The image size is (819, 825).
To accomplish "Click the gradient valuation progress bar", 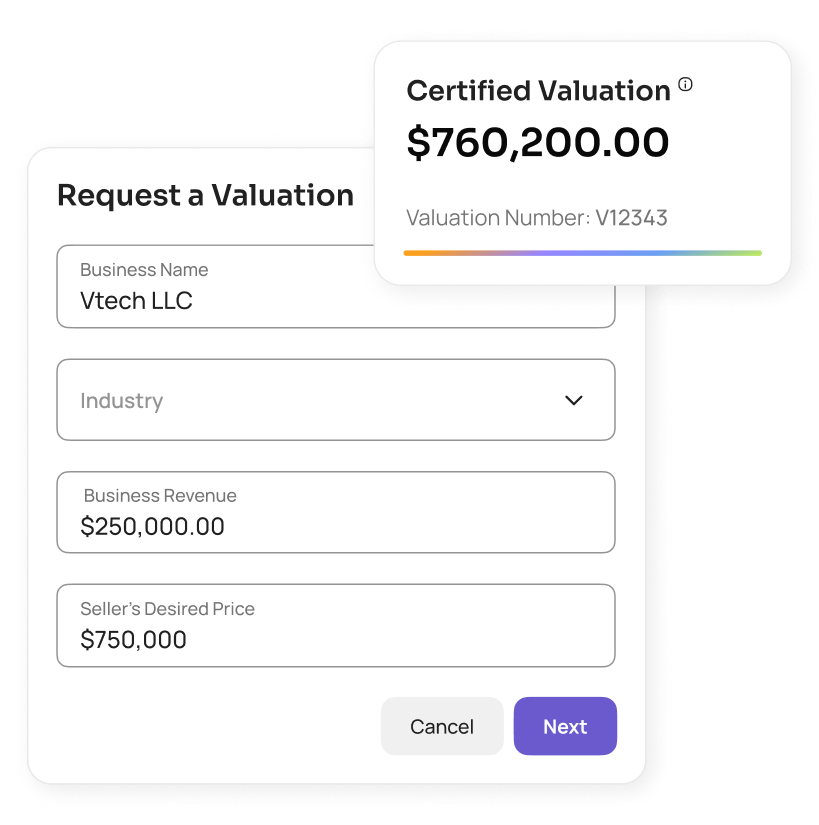I will click(582, 253).
